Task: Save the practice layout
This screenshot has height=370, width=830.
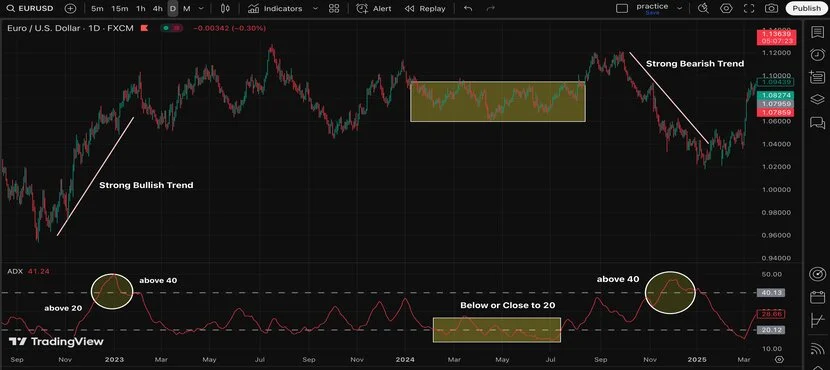Action: coord(652,13)
